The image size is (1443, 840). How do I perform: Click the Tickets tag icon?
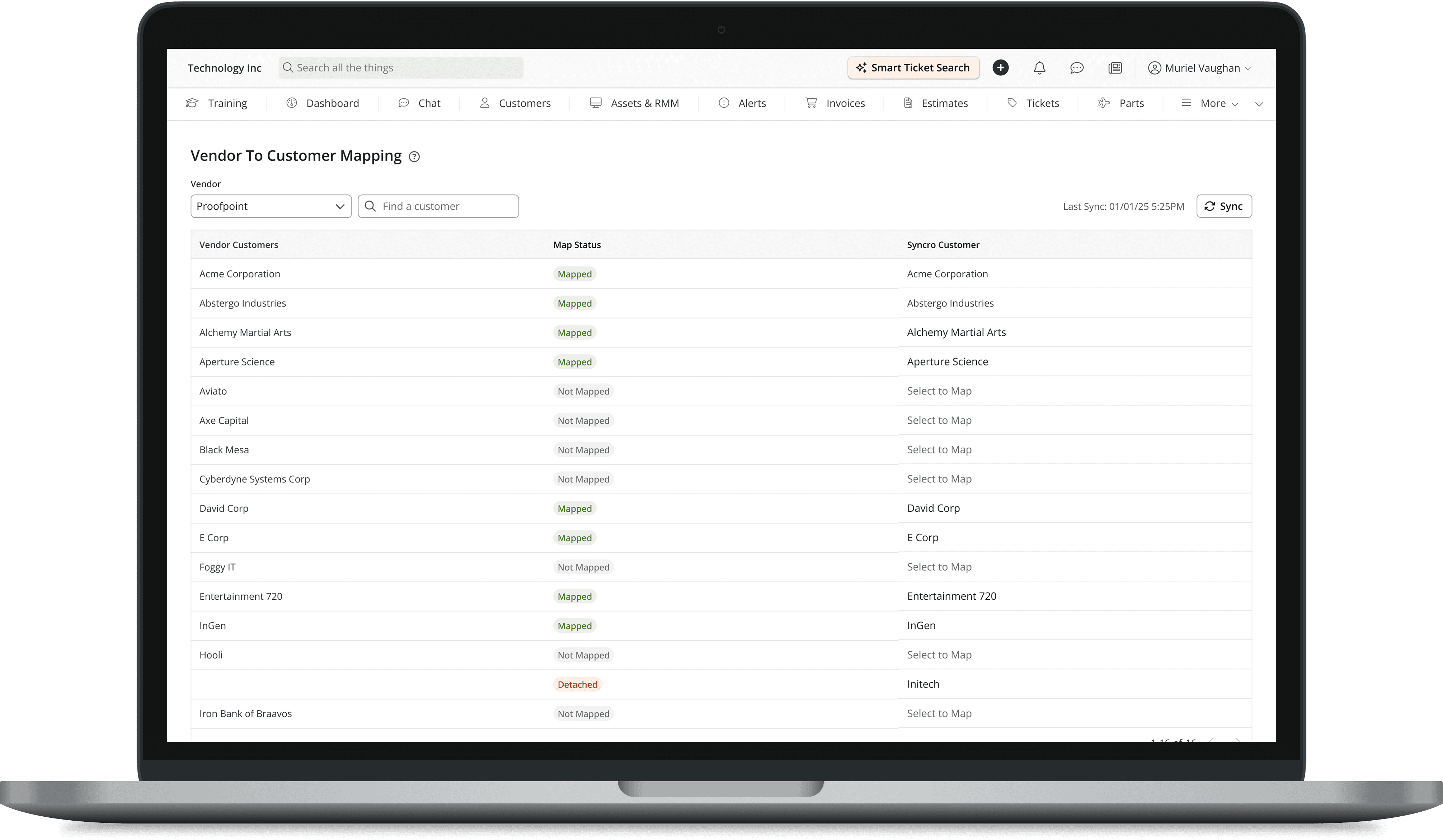point(1012,103)
